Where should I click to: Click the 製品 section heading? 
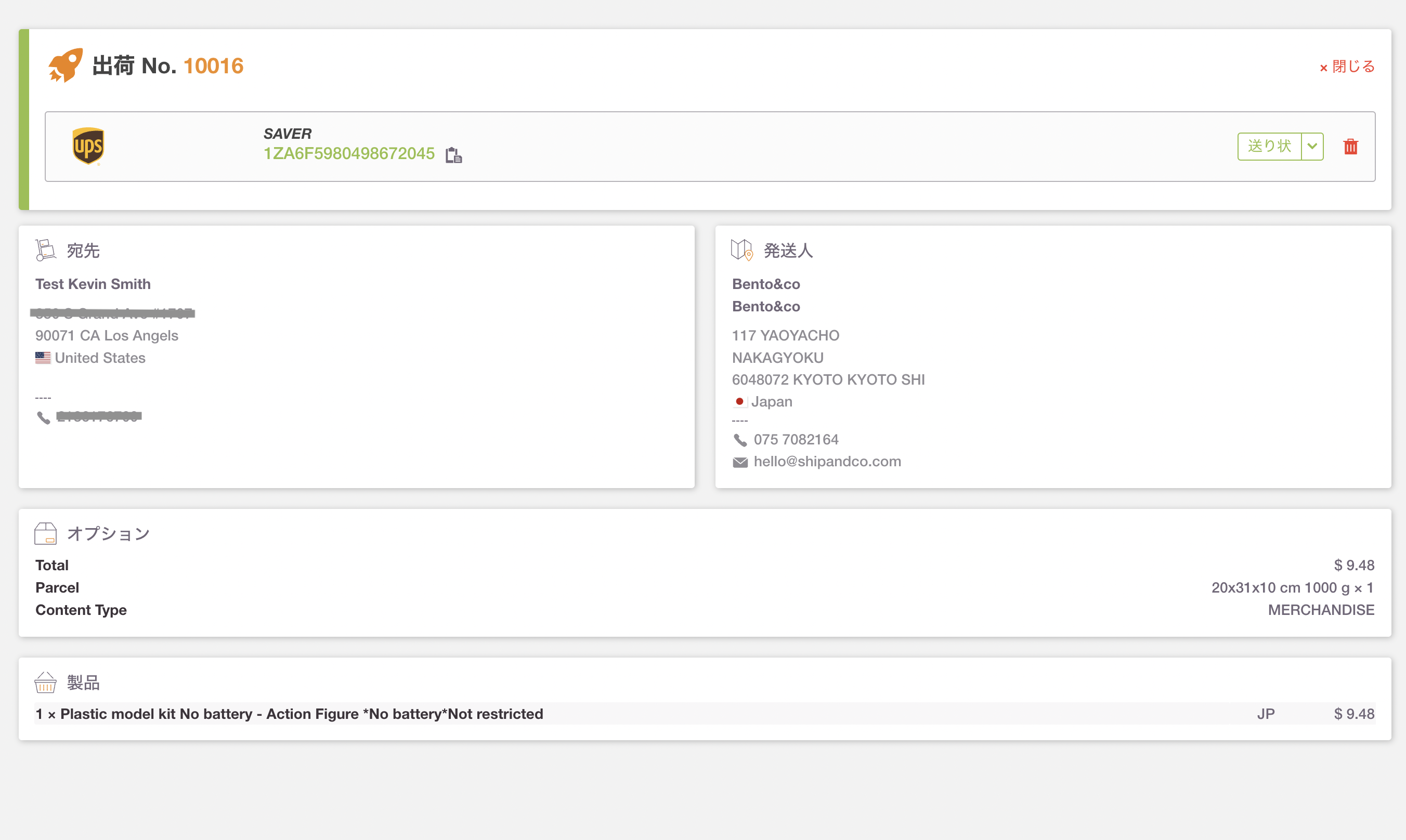(x=83, y=682)
